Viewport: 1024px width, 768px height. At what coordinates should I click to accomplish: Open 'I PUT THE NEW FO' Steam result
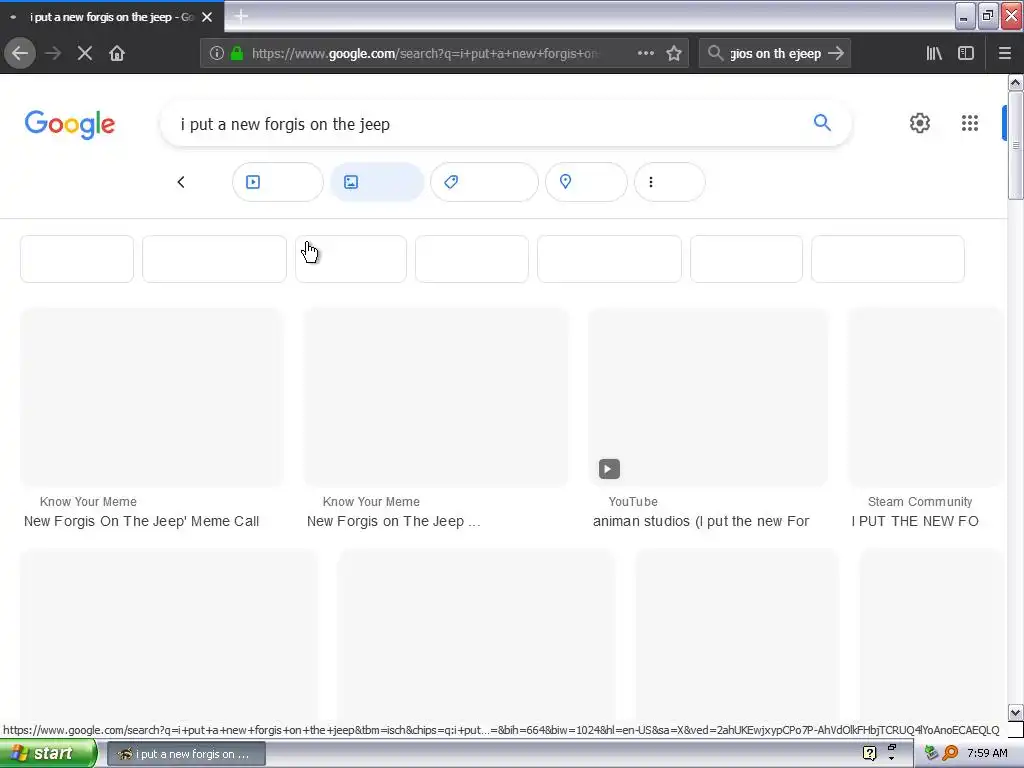pyautogui.click(x=915, y=521)
